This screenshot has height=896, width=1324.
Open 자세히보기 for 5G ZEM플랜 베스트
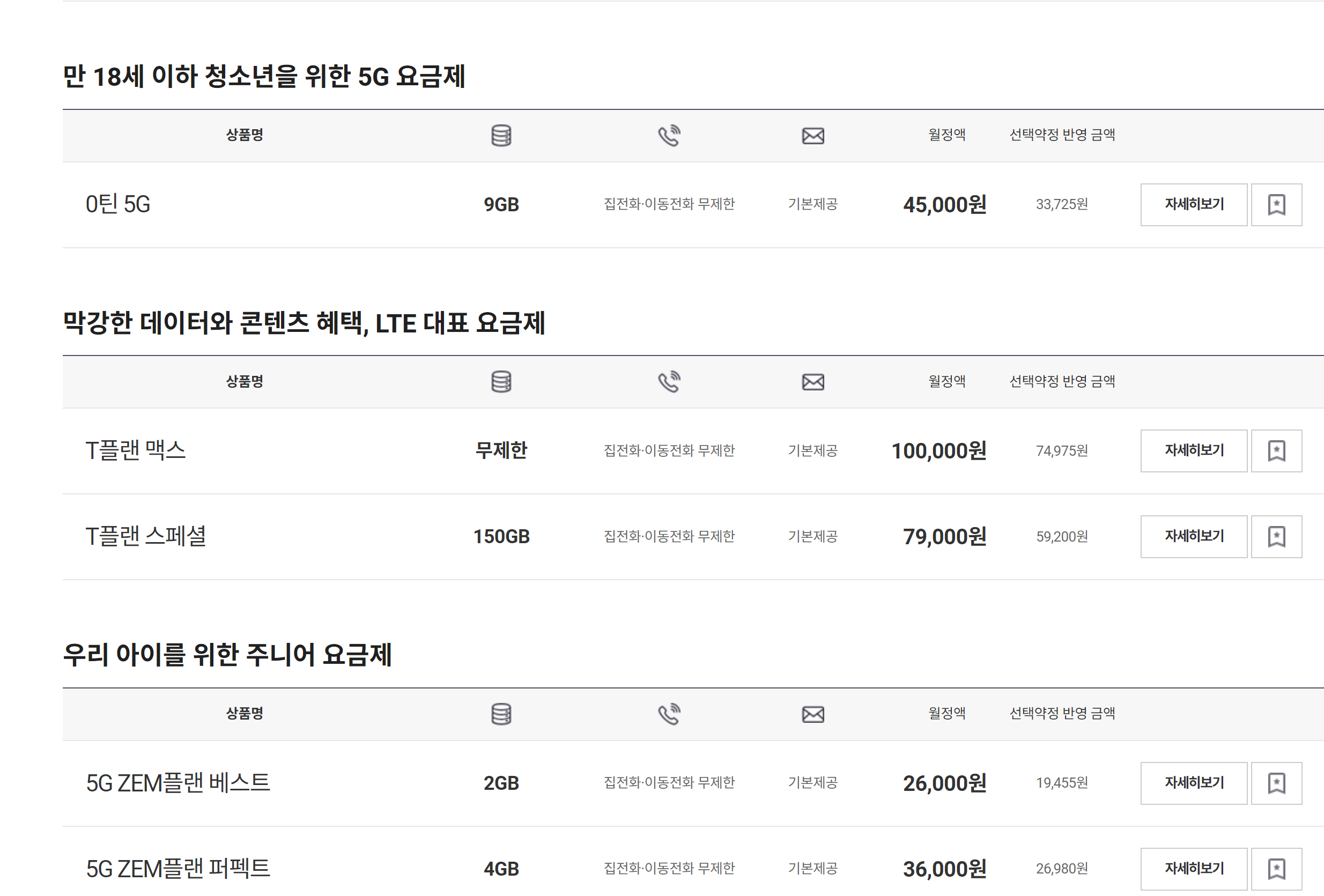tap(1193, 783)
